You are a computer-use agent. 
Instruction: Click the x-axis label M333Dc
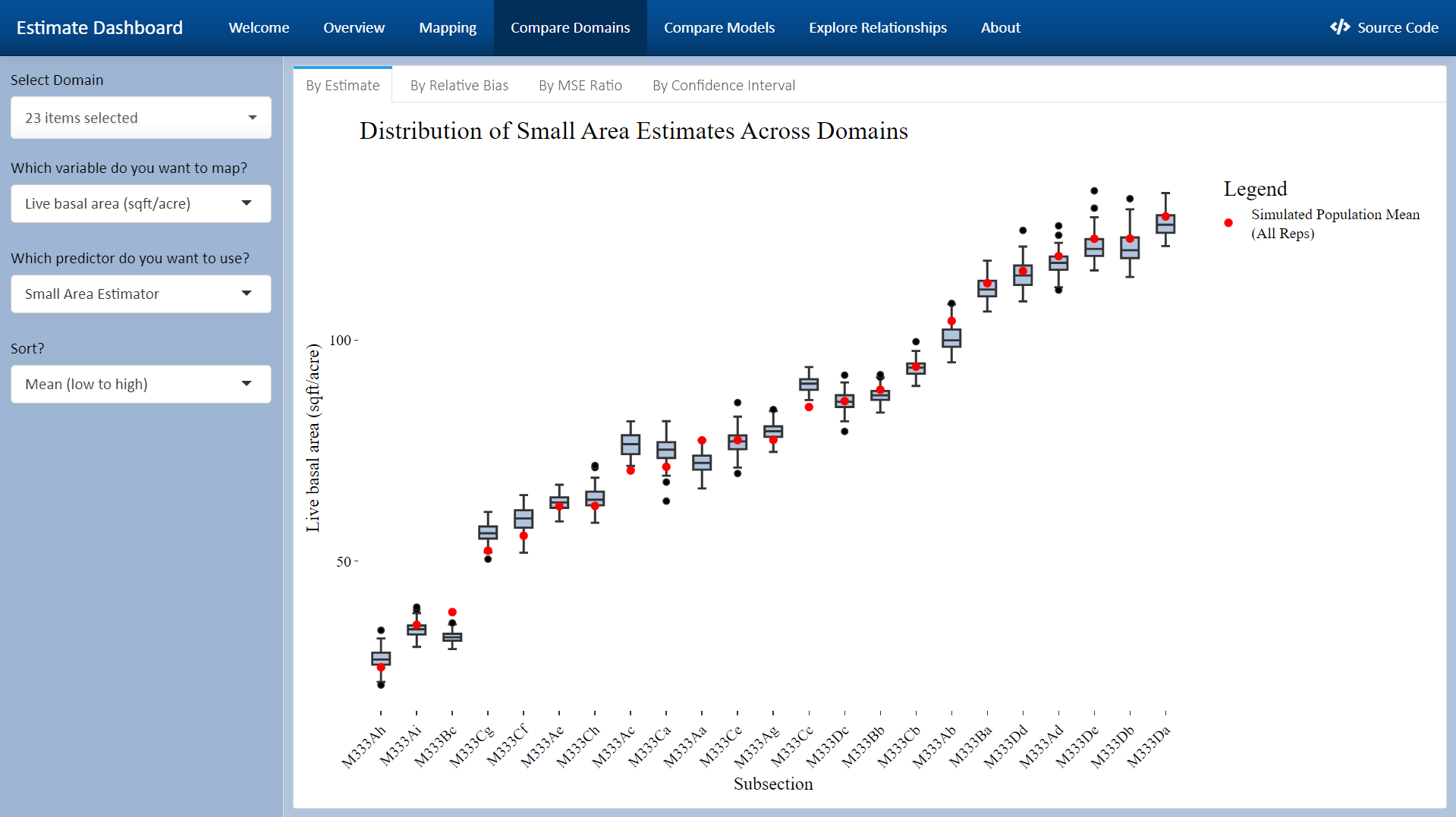(x=828, y=747)
